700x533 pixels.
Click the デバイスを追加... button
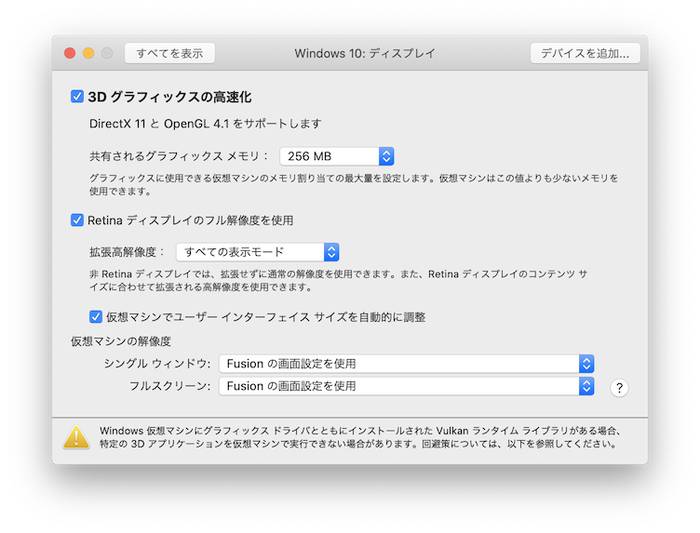pyautogui.click(x=585, y=54)
